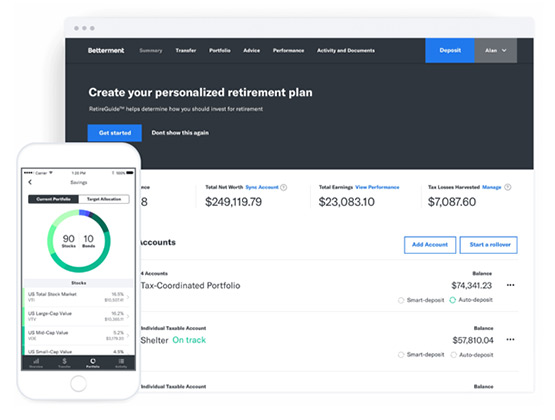Click the $57,810.04 balance
This screenshot has width=555, height=420.
pos(473,340)
